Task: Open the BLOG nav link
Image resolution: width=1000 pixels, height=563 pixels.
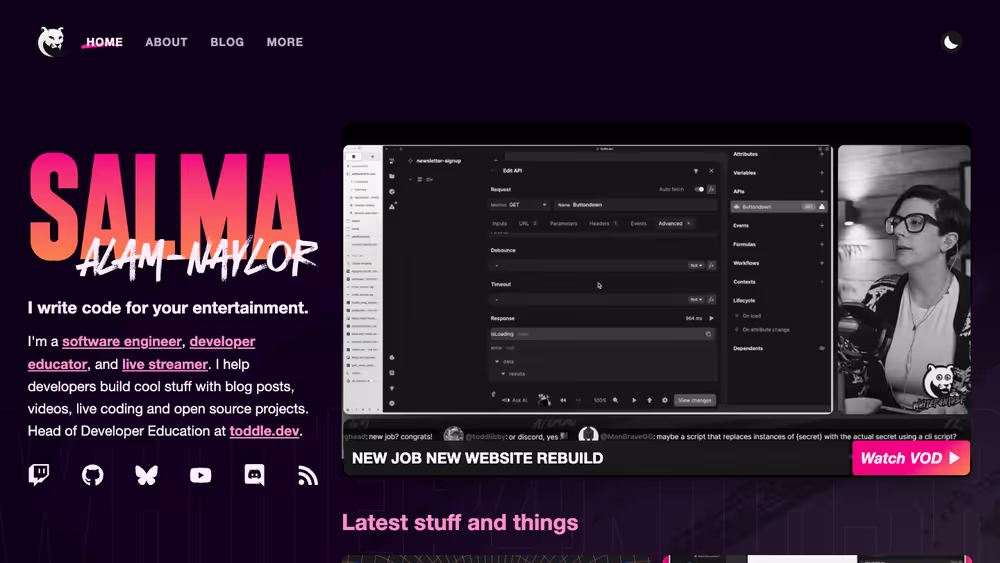Action: click(227, 42)
